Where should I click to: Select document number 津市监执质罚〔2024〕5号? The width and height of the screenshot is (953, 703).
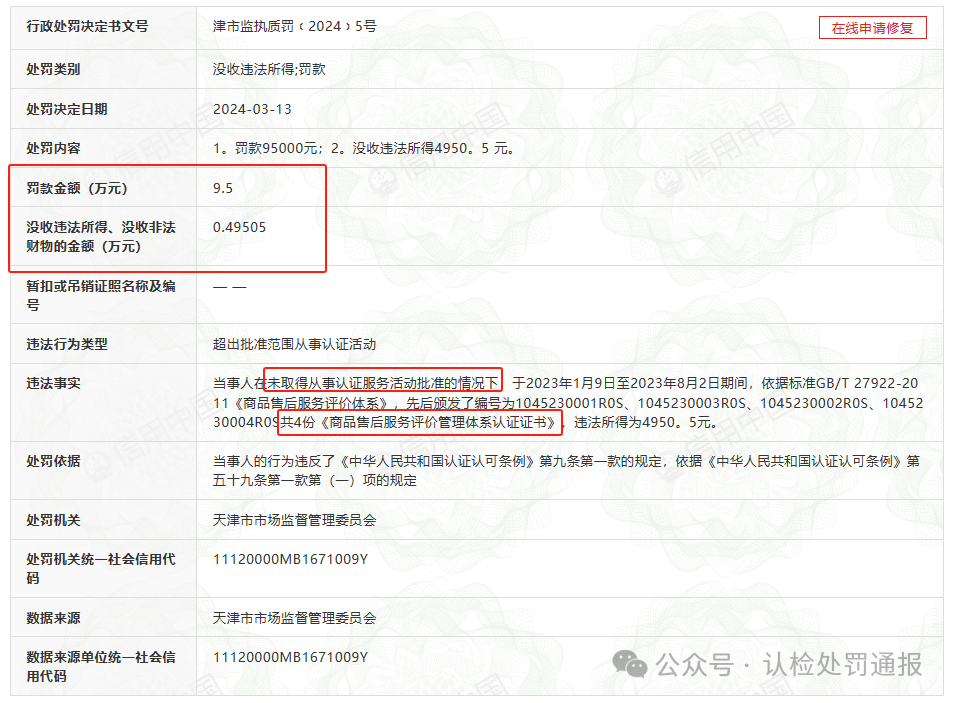tap(295, 26)
